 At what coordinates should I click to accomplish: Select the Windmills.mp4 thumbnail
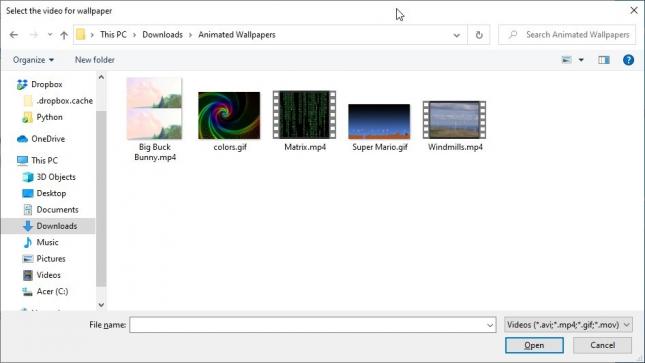click(x=455, y=120)
